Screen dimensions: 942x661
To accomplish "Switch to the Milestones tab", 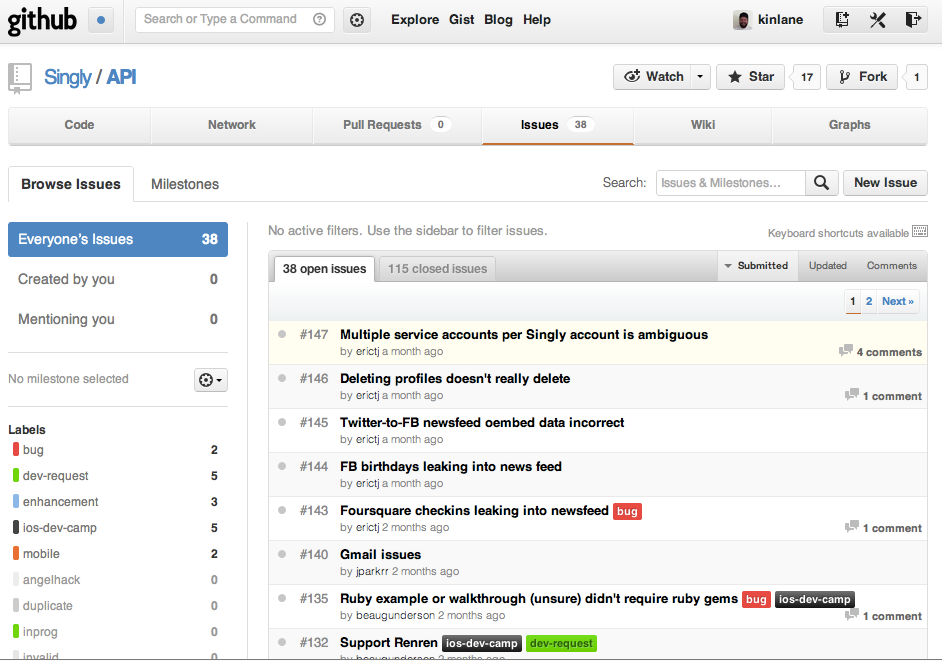I will (x=184, y=184).
